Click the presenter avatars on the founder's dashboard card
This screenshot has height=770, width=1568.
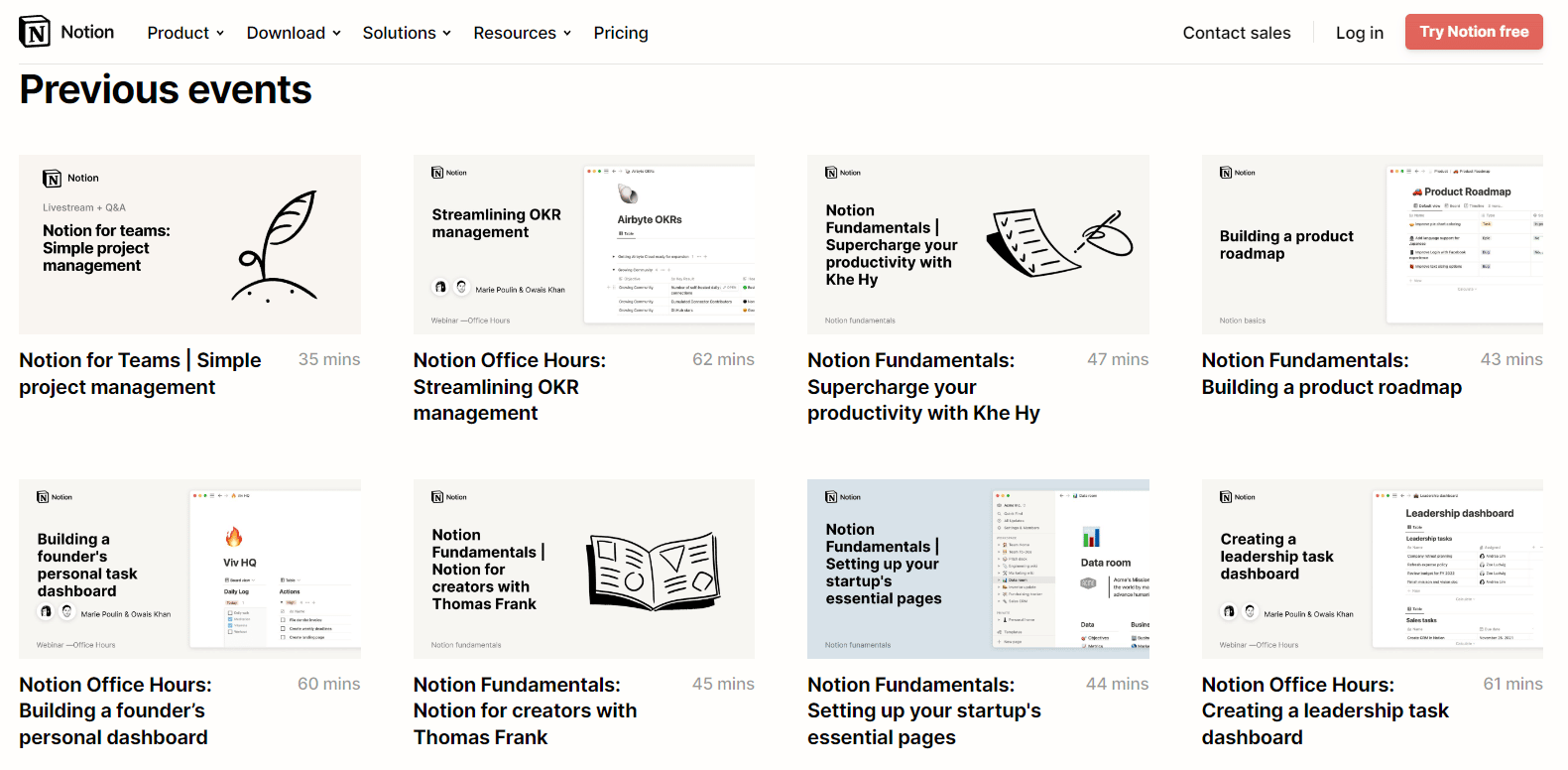[x=57, y=611]
